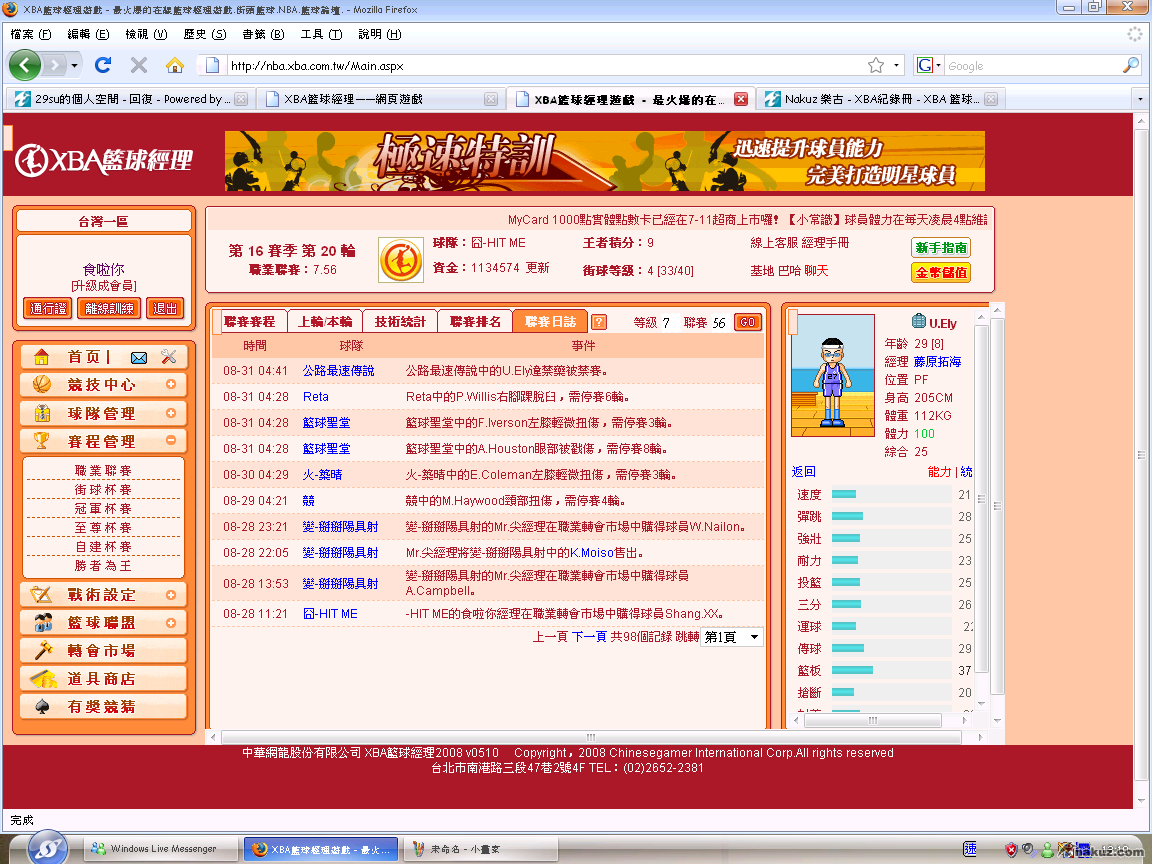Click the 極速特訓 banner advertisement
The image size is (1152, 864).
click(x=605, y=161)
